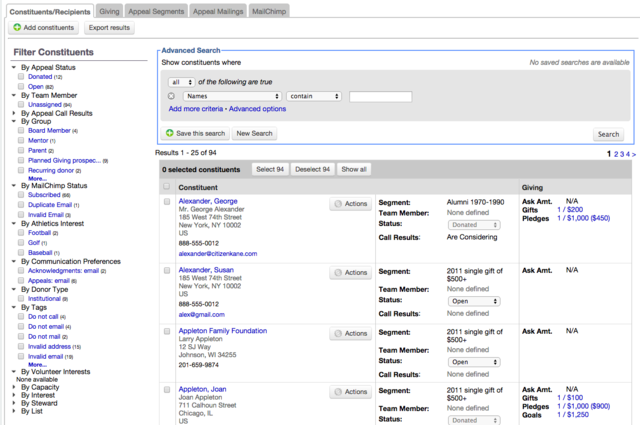Toggle the select-all checkbox in Constituent header

[167, 187]
